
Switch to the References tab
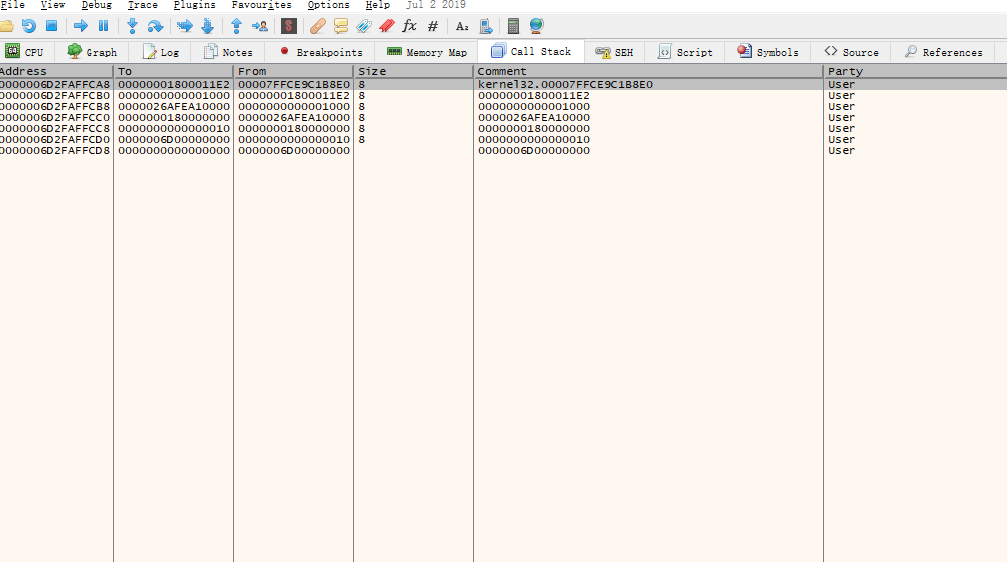(943, 52)
